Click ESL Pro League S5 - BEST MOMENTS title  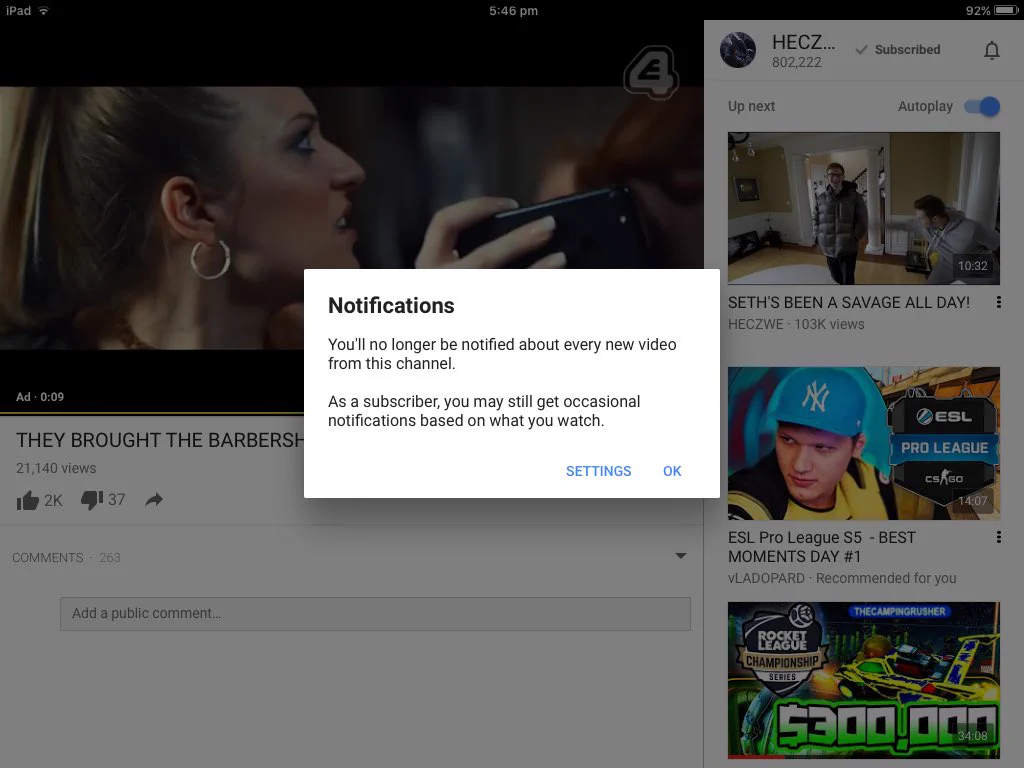(x=822, y=547)
